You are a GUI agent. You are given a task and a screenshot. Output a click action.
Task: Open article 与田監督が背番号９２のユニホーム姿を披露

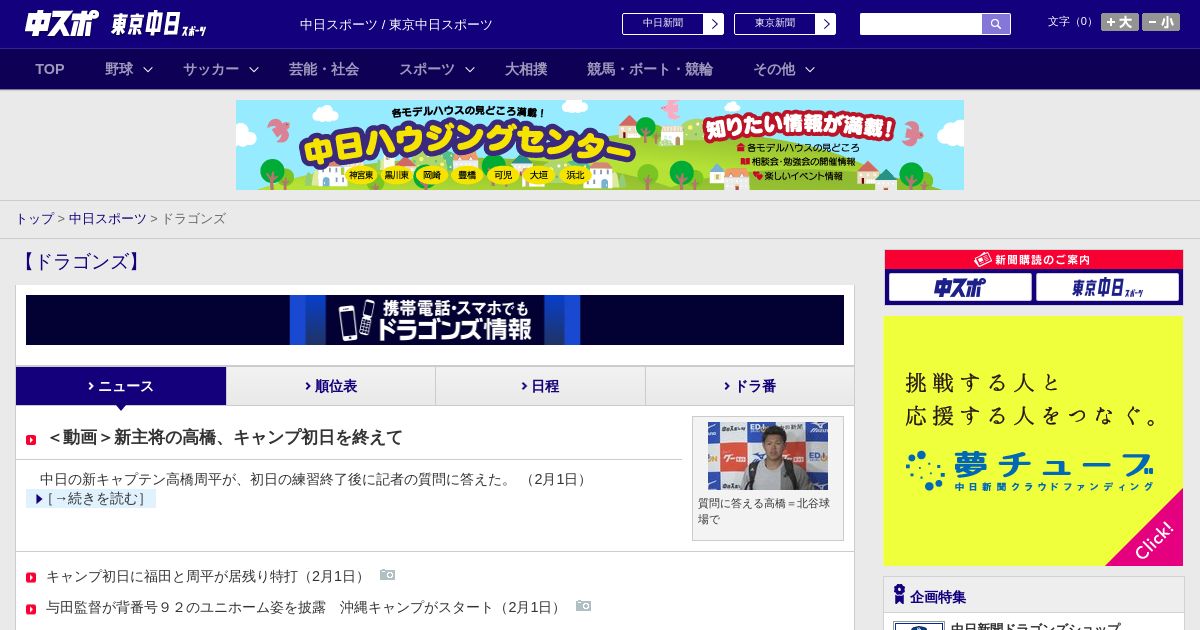point(304,607)
